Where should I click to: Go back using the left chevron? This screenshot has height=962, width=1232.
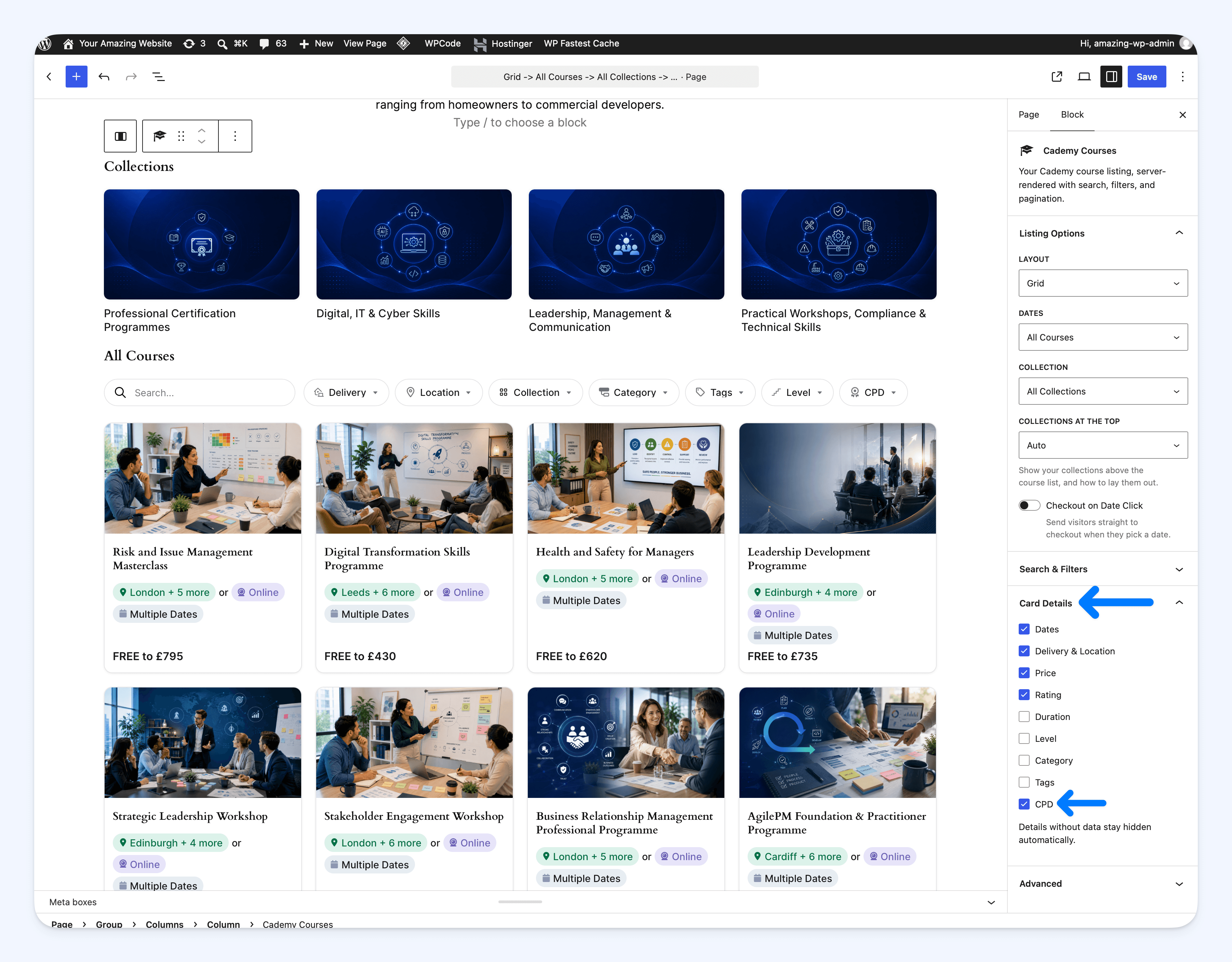(x=49, y=77)
